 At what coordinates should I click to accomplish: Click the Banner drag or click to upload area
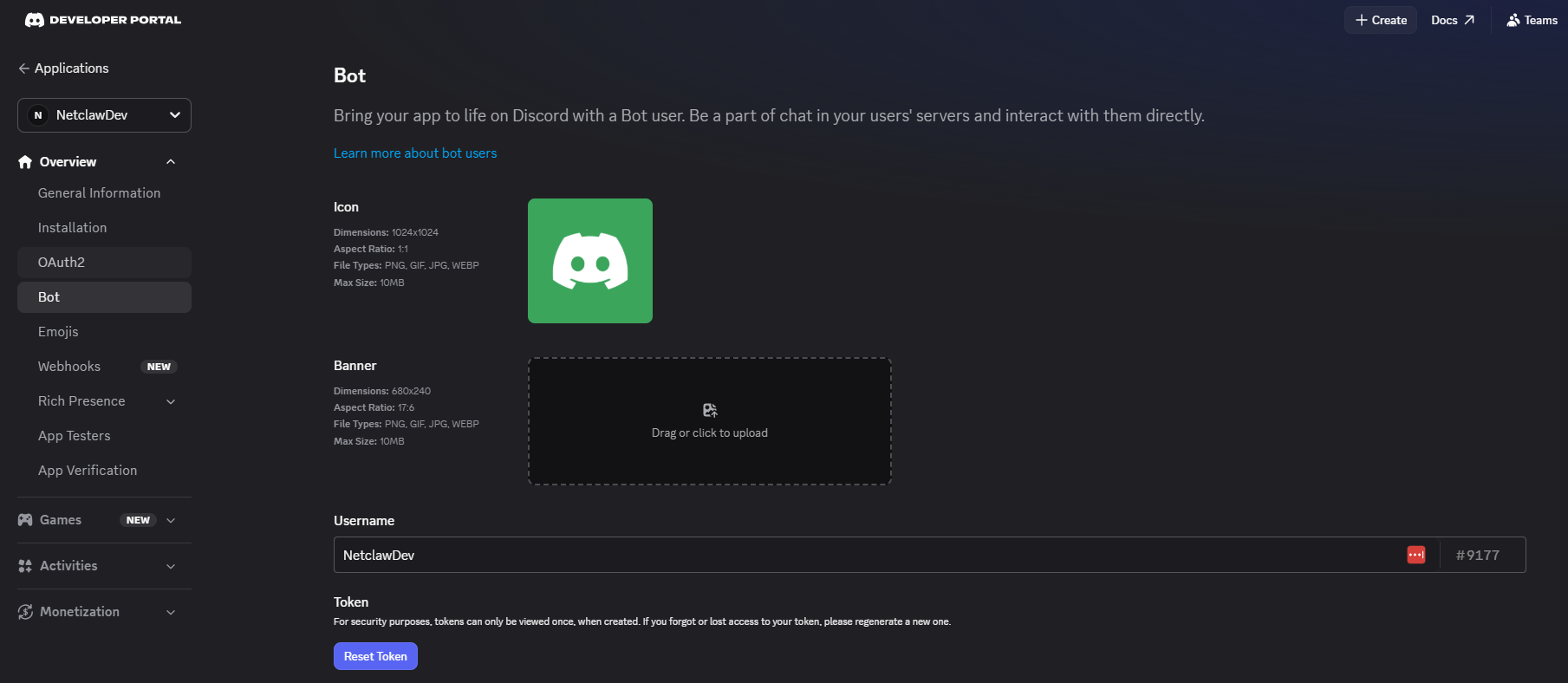(710, 421)
